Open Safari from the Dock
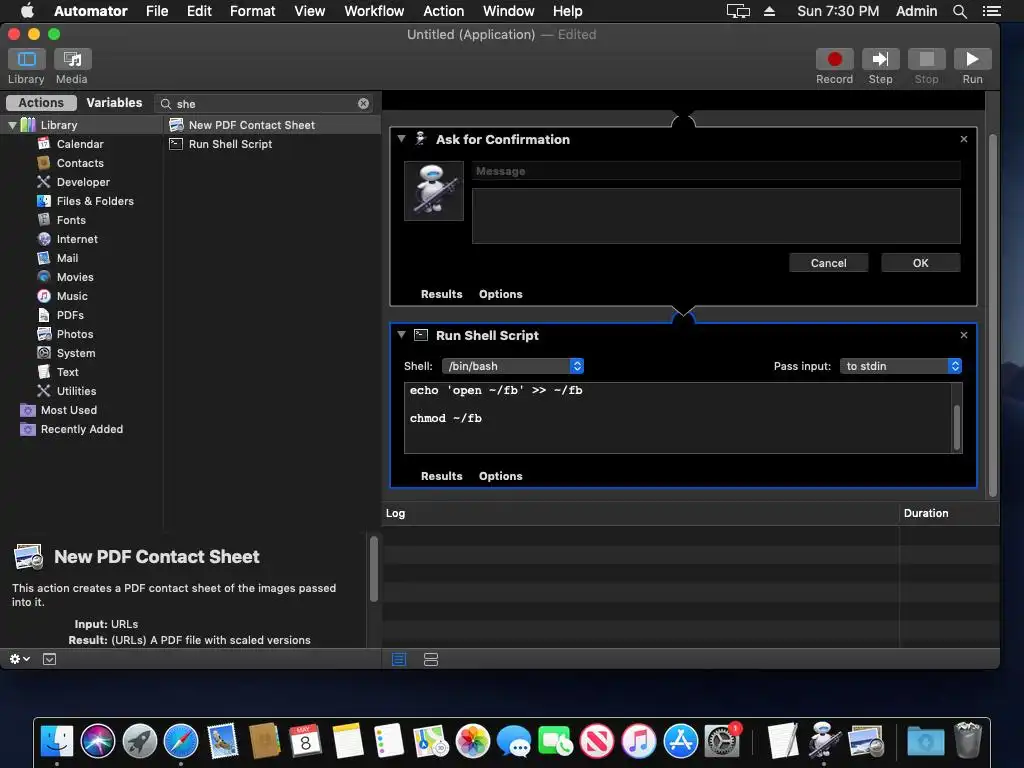Image resolution: width=1024 pixels, height=768 pixels. click(181, 742)
